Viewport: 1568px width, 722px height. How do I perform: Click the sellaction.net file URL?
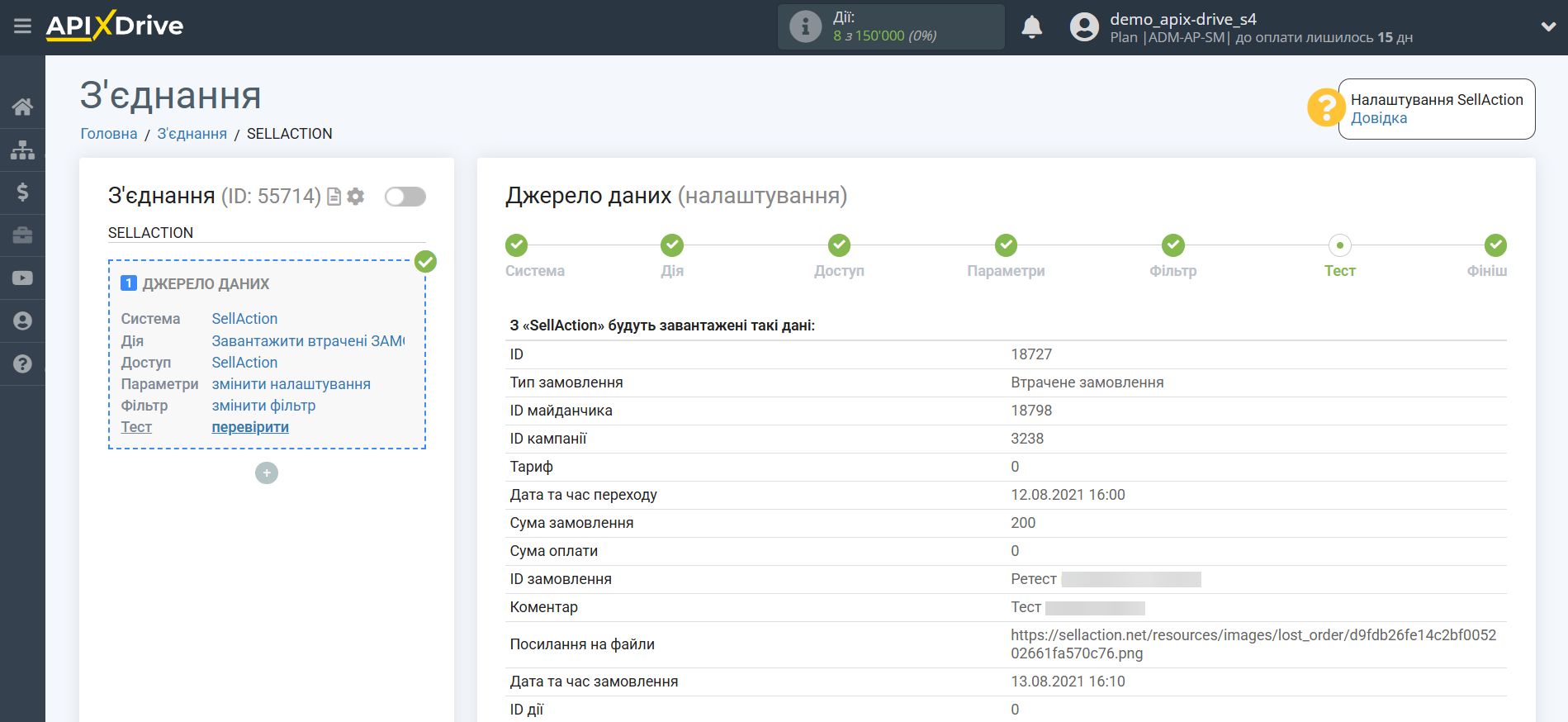pyautogui.click(x=1253, y=644)
